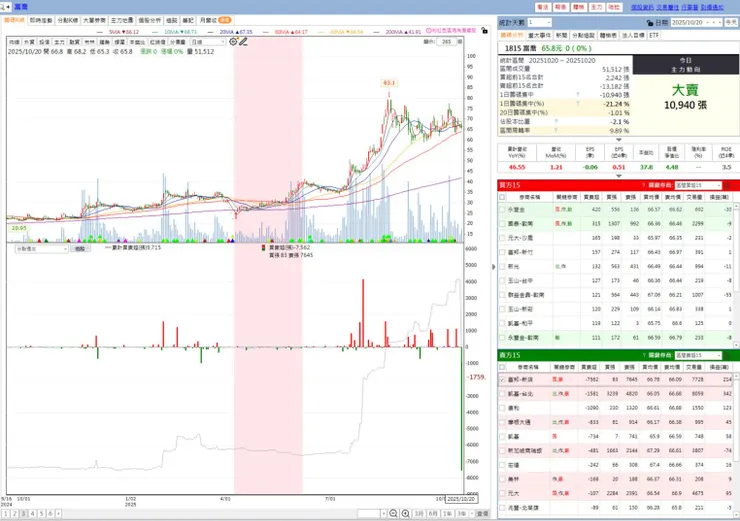Zoom out with magnifier minus icon
The height and width of the screenshot is (521, 740).
click(393, 513)
